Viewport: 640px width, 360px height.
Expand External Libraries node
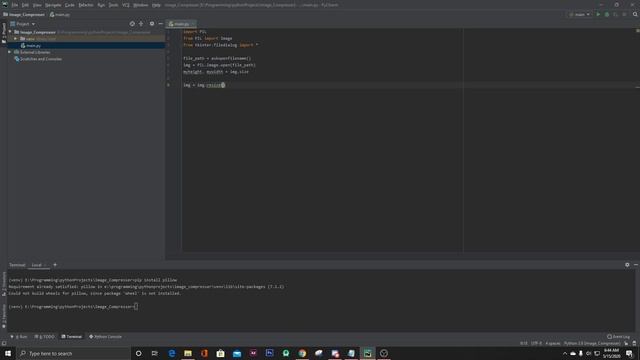pos(9,52)
